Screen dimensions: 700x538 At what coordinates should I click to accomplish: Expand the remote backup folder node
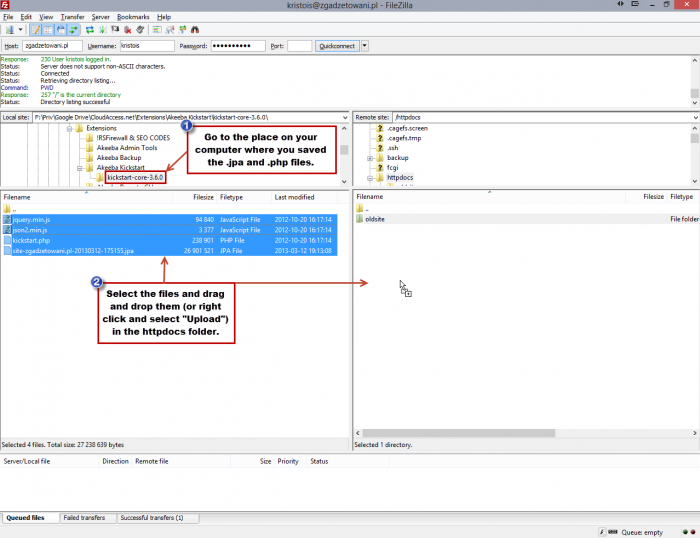[370, 158]
